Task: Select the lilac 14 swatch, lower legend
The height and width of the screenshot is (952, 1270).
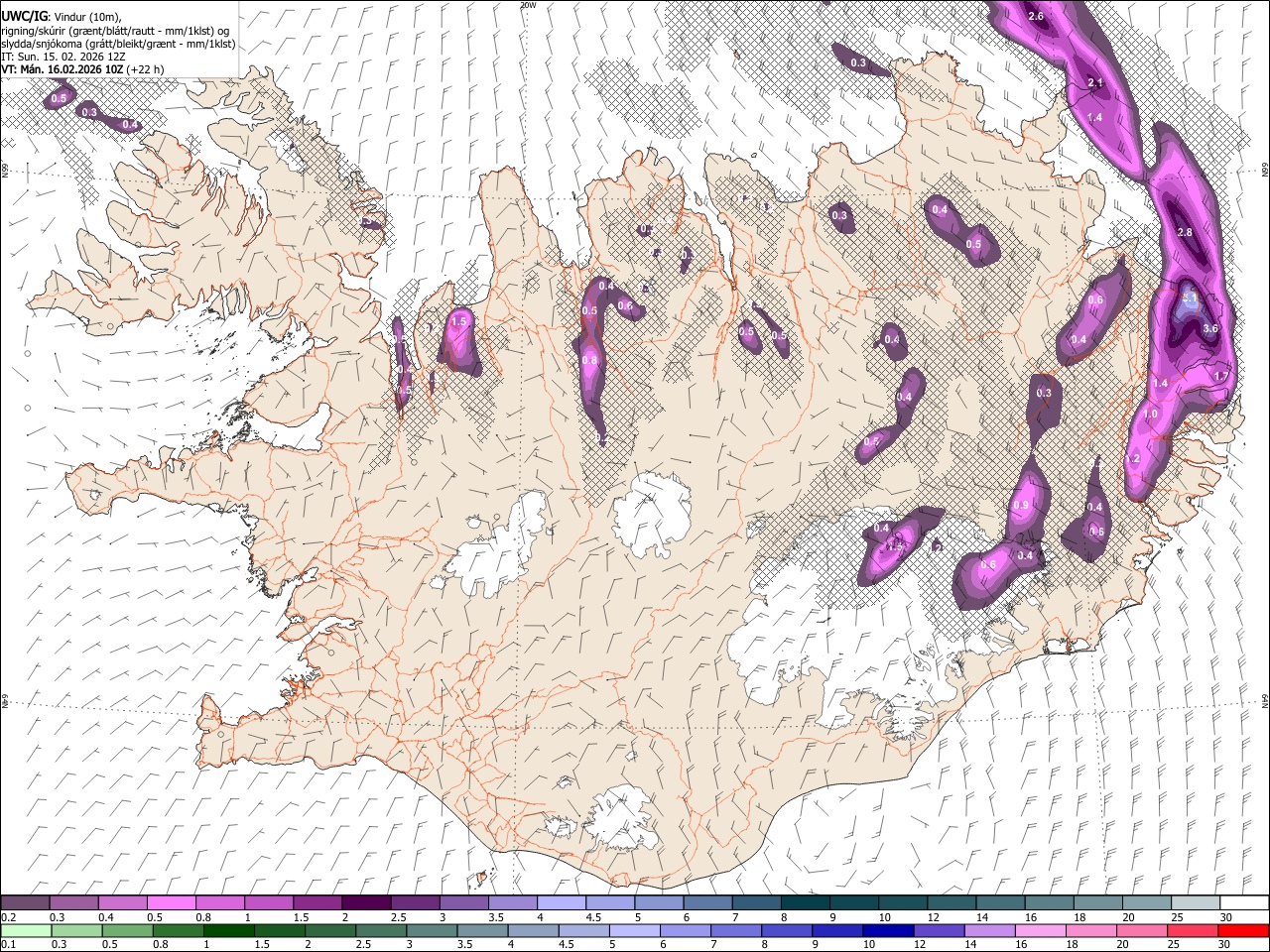Action: pyautogui.click(x=988, y=930)
